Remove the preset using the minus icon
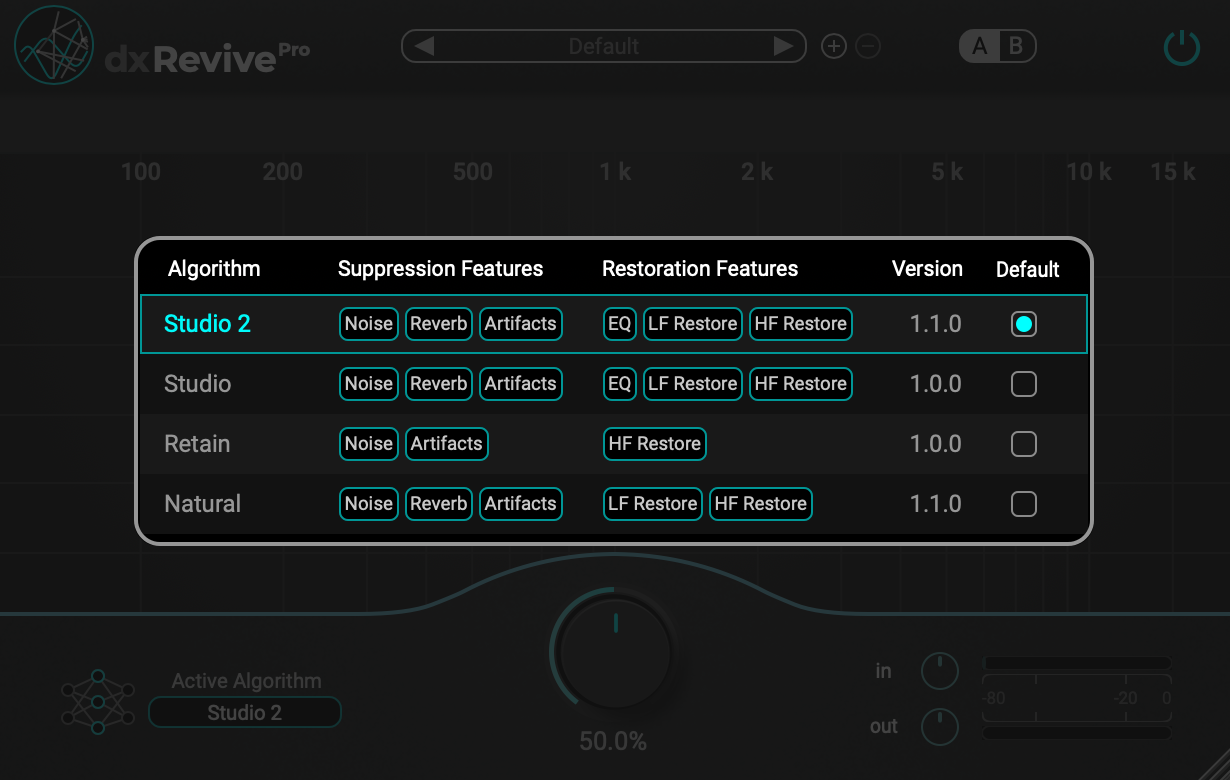The height and width of the screenshot is (780, 1230). click(866, 46)
